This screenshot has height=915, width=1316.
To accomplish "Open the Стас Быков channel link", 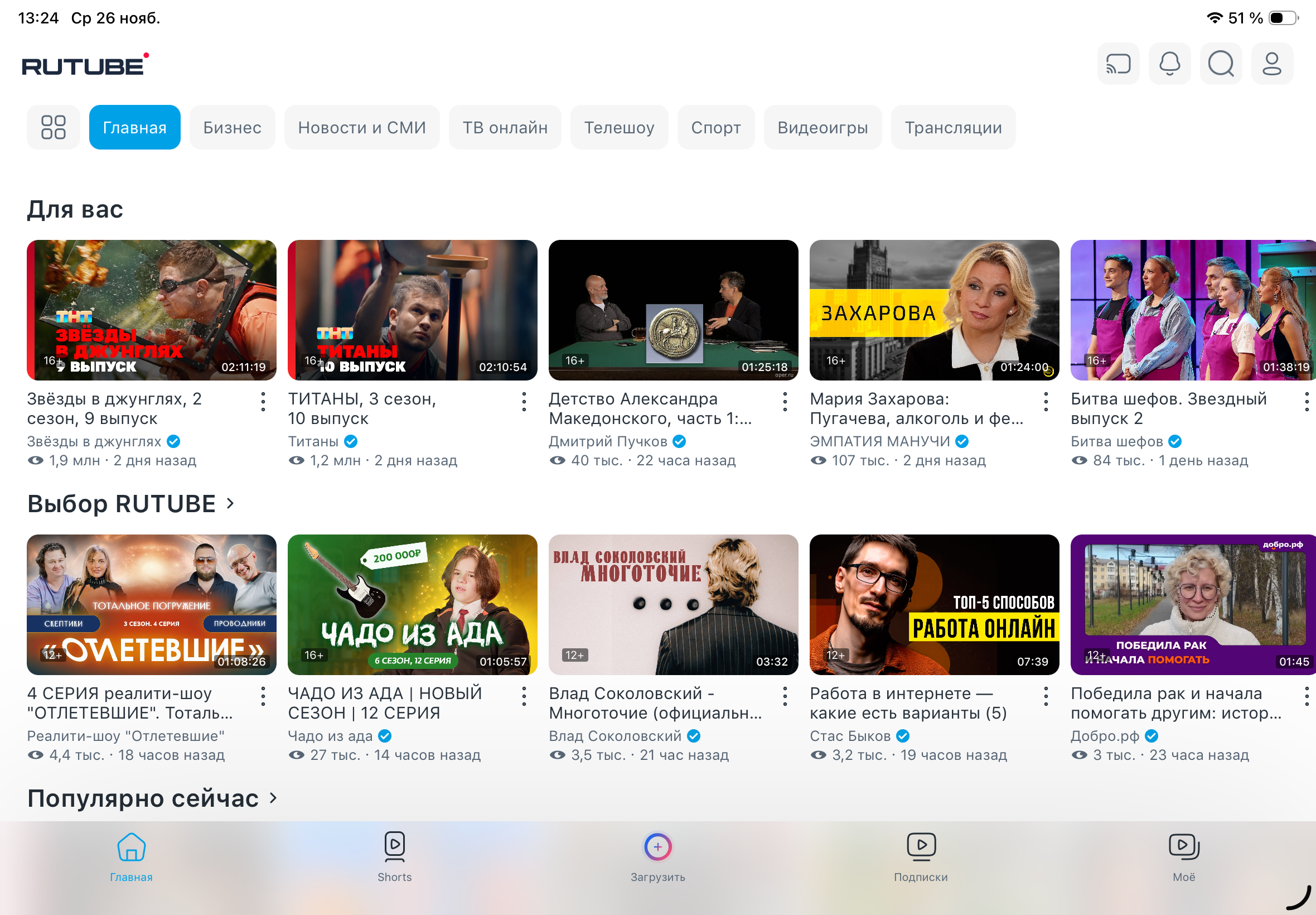I will click(x=850, y=736).
